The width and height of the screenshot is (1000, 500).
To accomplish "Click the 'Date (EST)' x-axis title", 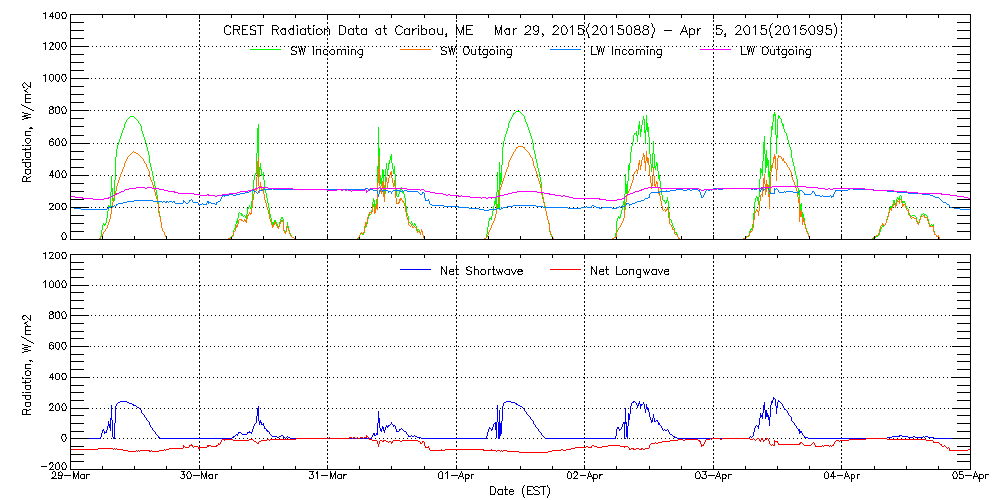I will coord(521,491).
